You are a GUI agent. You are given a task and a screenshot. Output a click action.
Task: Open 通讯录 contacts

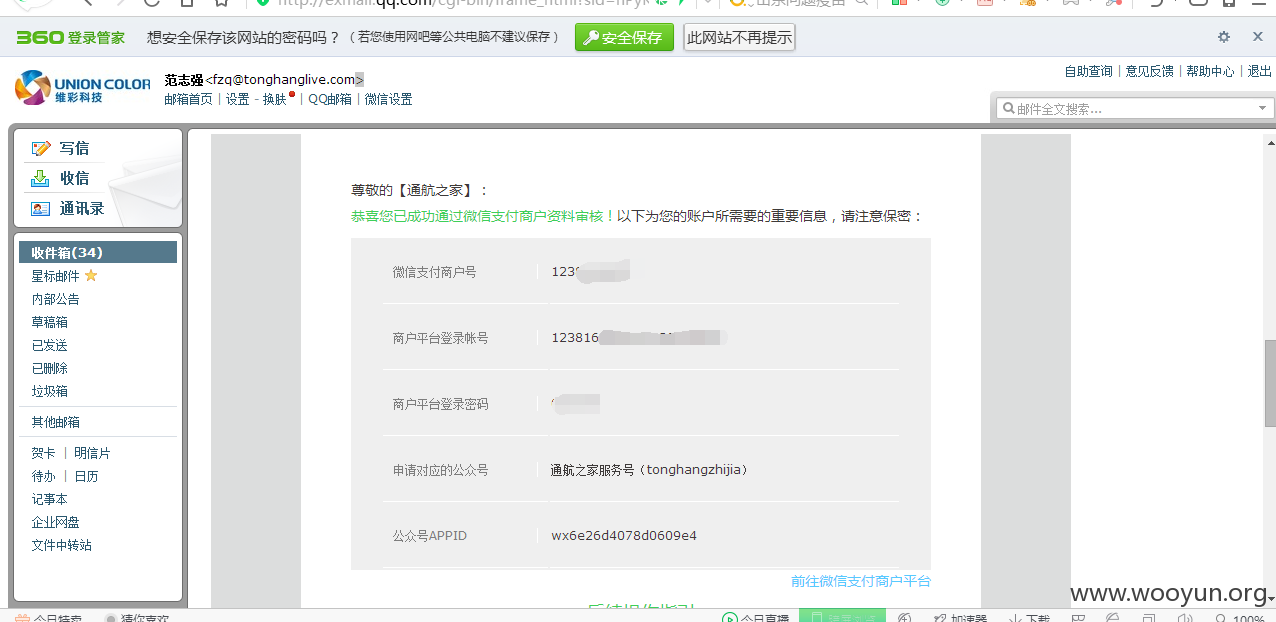click(82, 208)
